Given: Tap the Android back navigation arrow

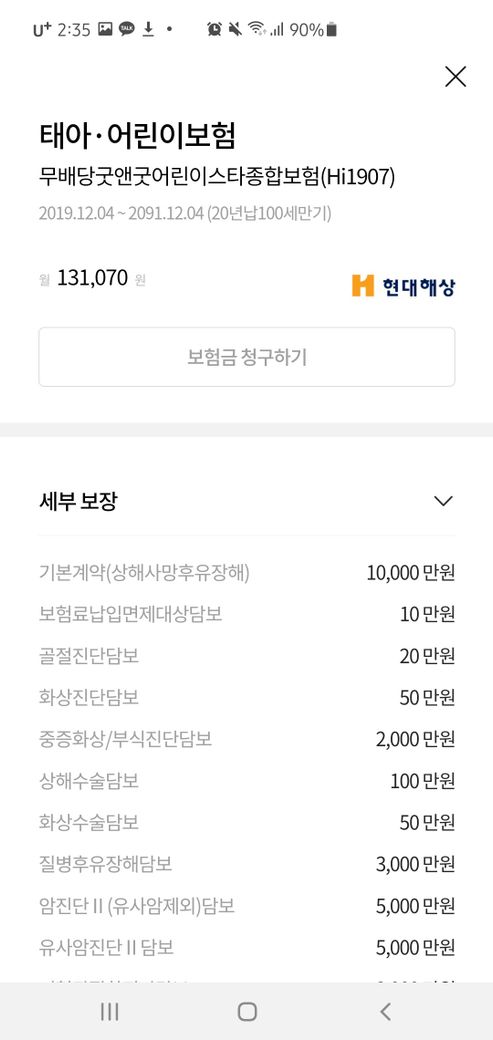Looking at the screenshot, I should (386, 1011).
